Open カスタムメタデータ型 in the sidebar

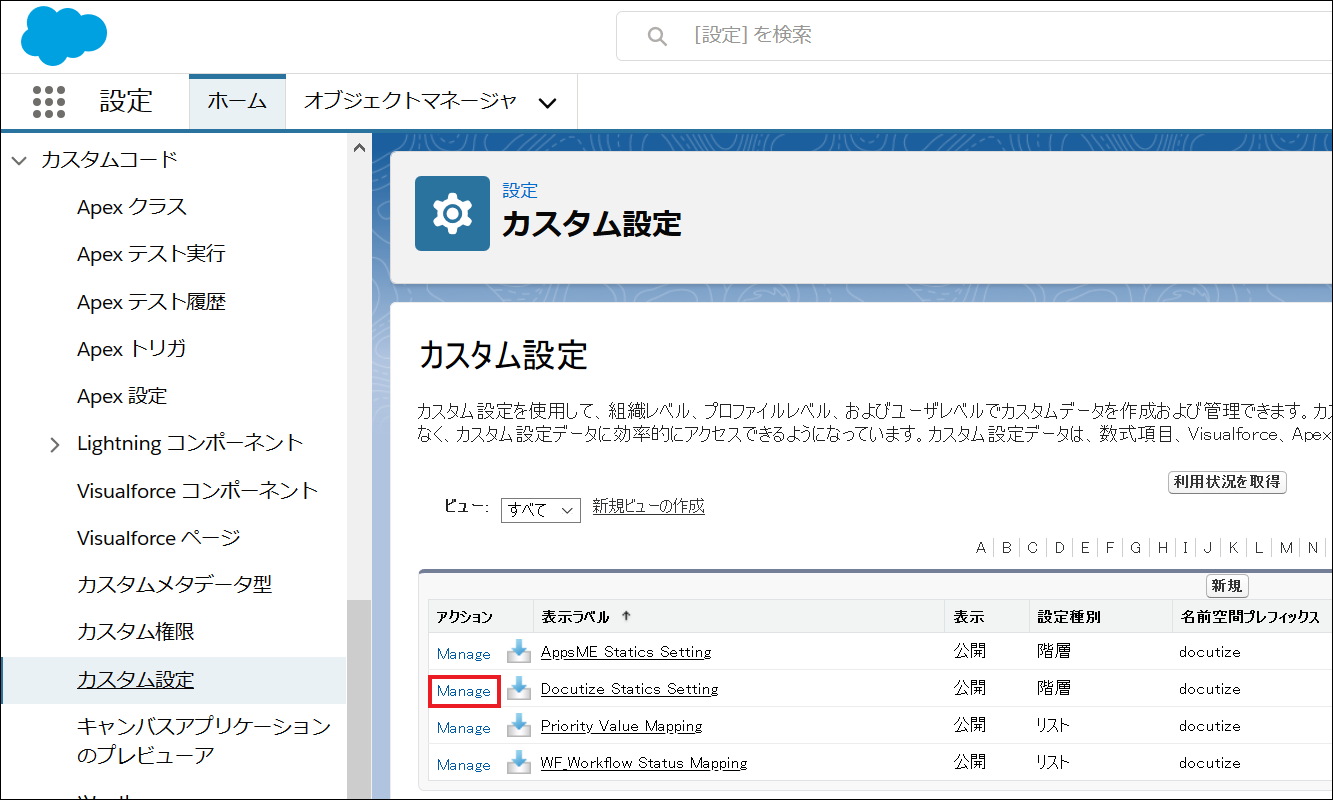tap(174, 584)
